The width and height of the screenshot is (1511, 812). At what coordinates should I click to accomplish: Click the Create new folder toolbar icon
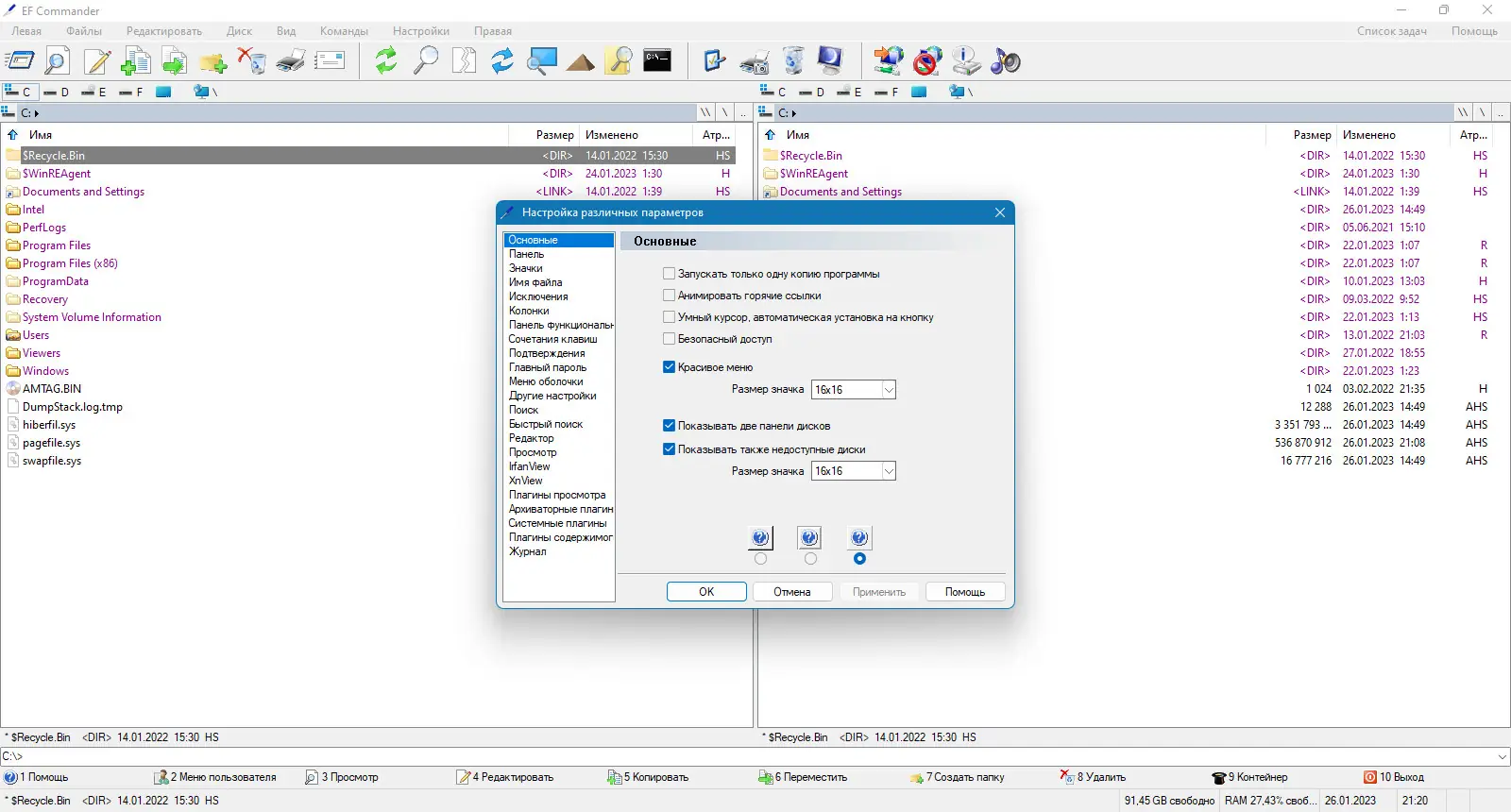213,61
